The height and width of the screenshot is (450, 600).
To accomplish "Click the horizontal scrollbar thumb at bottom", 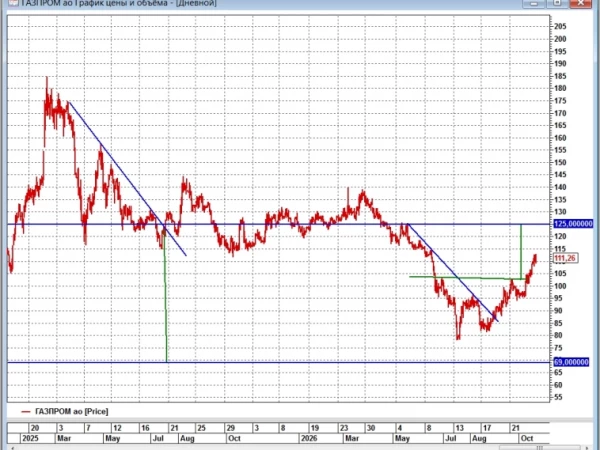I will coord(540,448).
